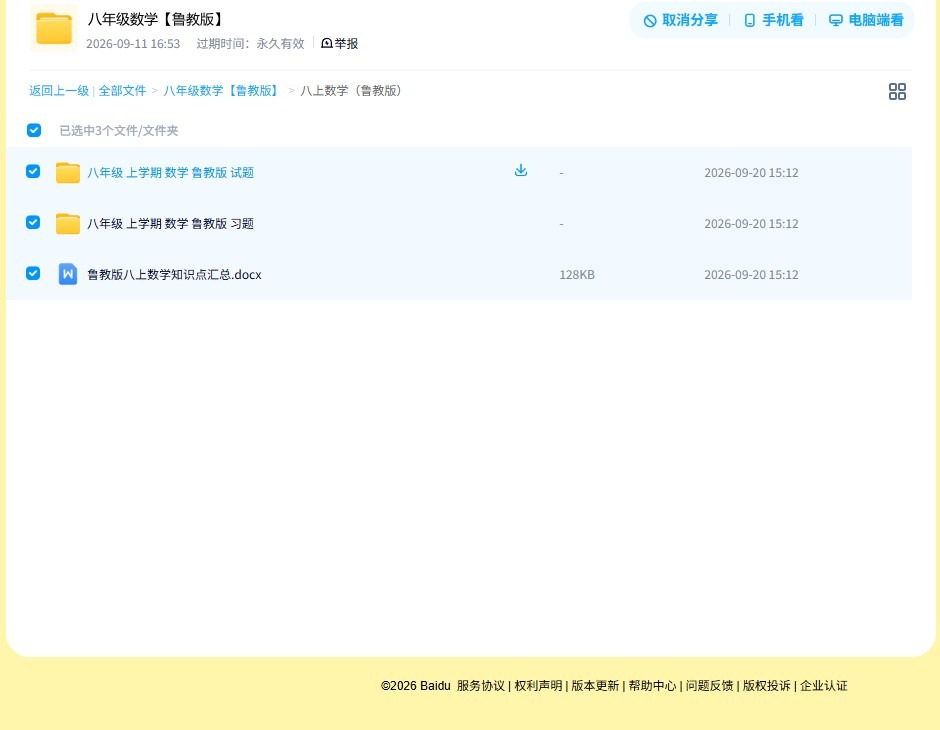Open 版本更新 footer link
This screenshot has width=940, height=730.
pos(595,686)
